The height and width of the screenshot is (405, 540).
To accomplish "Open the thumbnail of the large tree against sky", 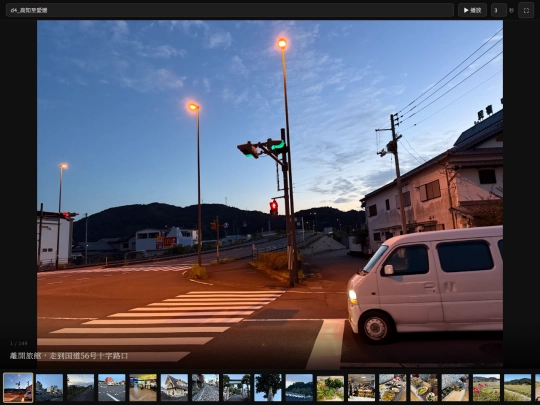I will (268, 387).
